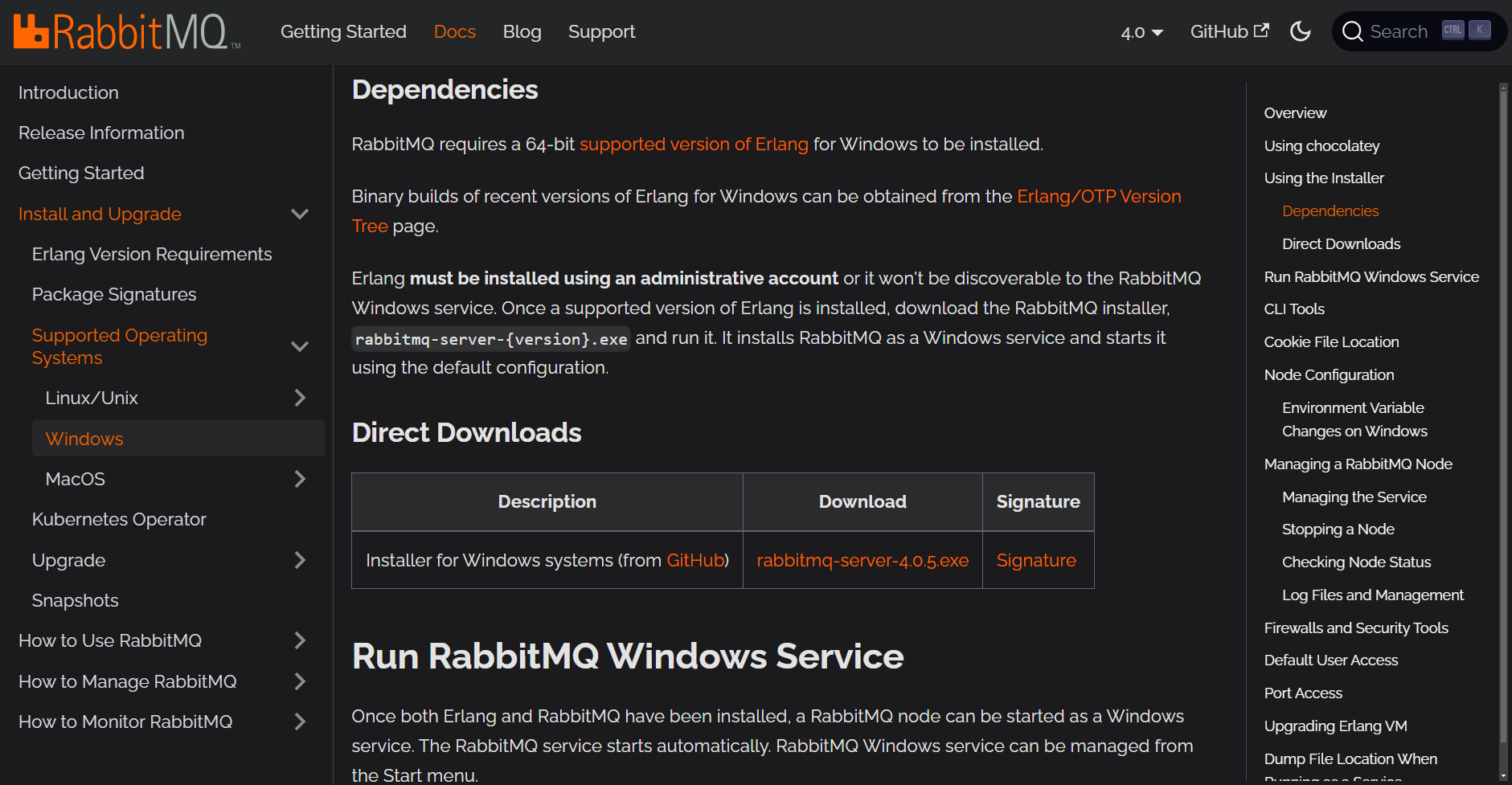Viewport: 1512px width, 785px height.
Task: Expand How to Monitor RabbitMQ chevron
Action: click(300, 722)
